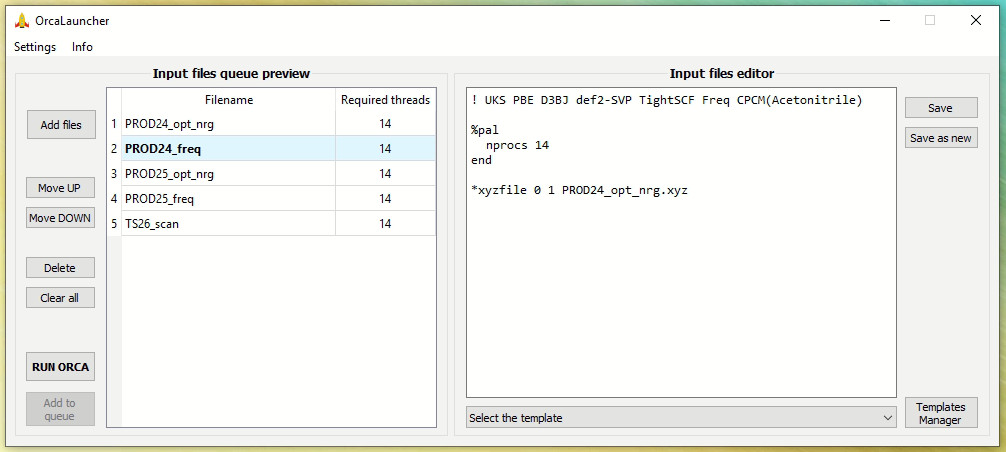Screen dimensions: 1006x452
Task: Click the row number 3 header
Action: click(x=114, y=174)
